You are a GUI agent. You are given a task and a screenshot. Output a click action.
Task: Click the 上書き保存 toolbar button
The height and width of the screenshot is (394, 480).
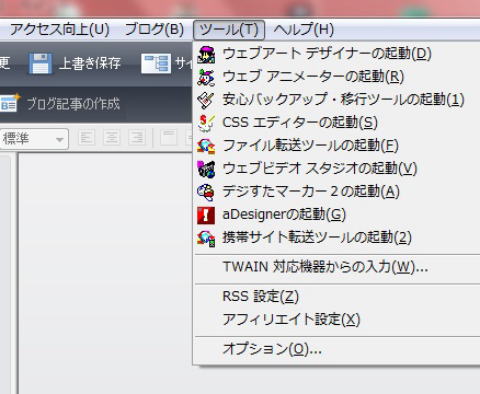click(x=75, y=63)
